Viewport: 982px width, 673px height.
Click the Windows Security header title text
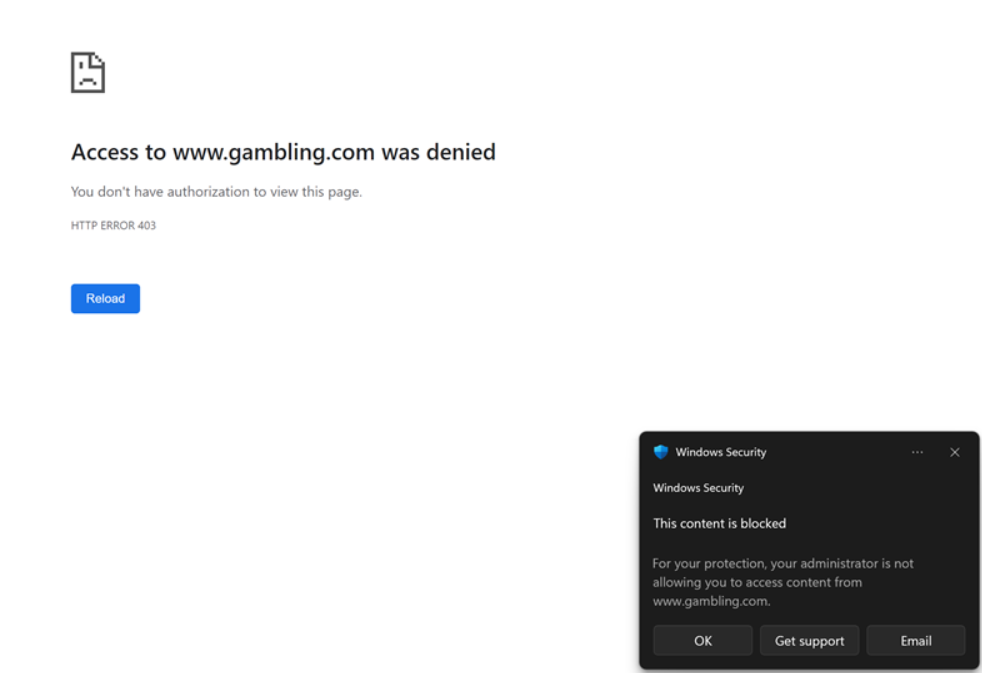(x=720, y=452)
